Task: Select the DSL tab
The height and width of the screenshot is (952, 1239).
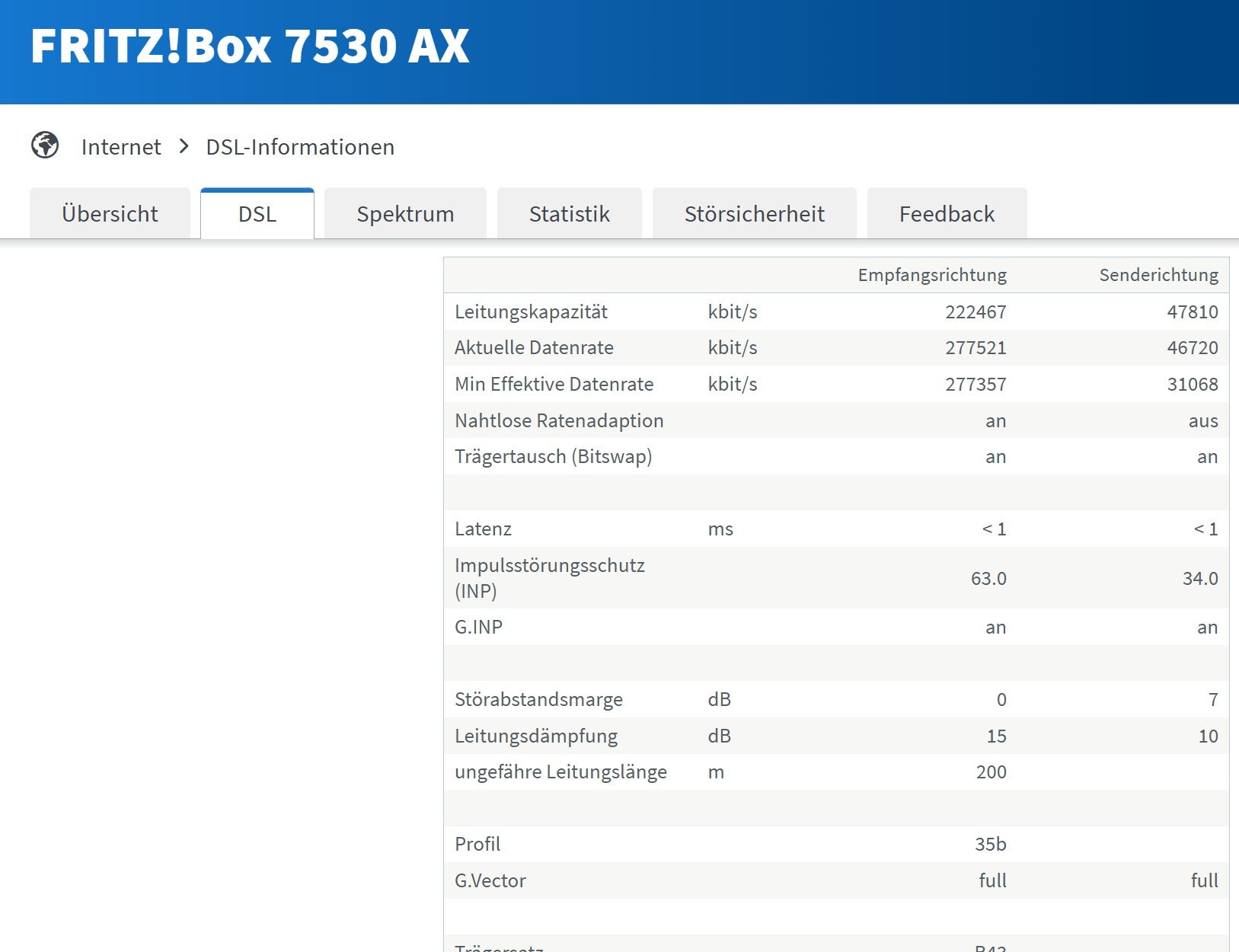Action: tap(257, 213)
